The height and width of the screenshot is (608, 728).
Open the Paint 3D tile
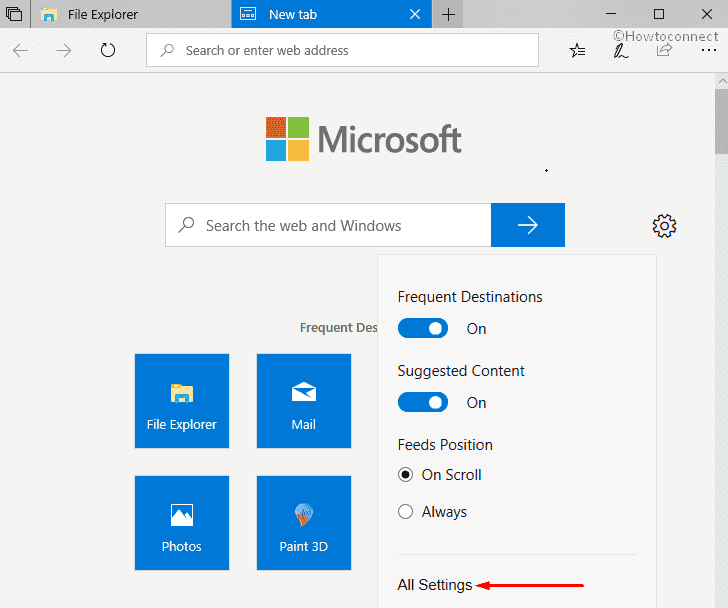pos(304,523)
